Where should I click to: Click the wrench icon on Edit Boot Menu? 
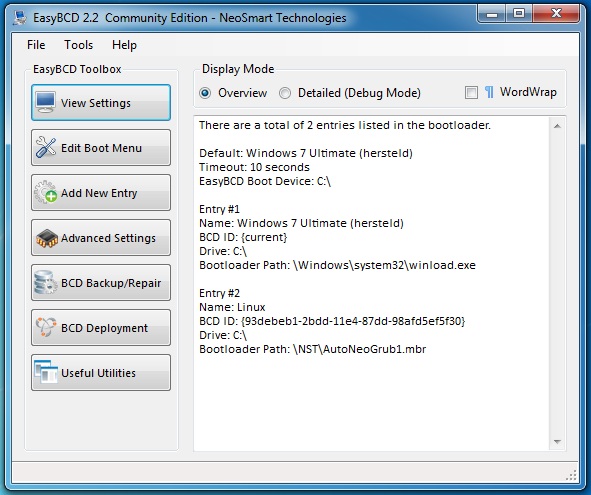(46, 147)
